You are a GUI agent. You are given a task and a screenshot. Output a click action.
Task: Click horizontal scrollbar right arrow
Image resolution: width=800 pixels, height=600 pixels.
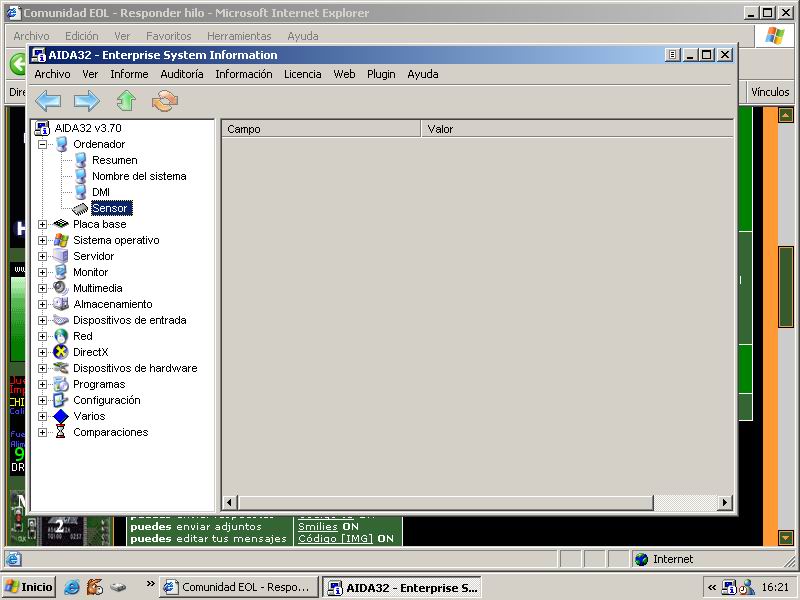tap(724, 503)
